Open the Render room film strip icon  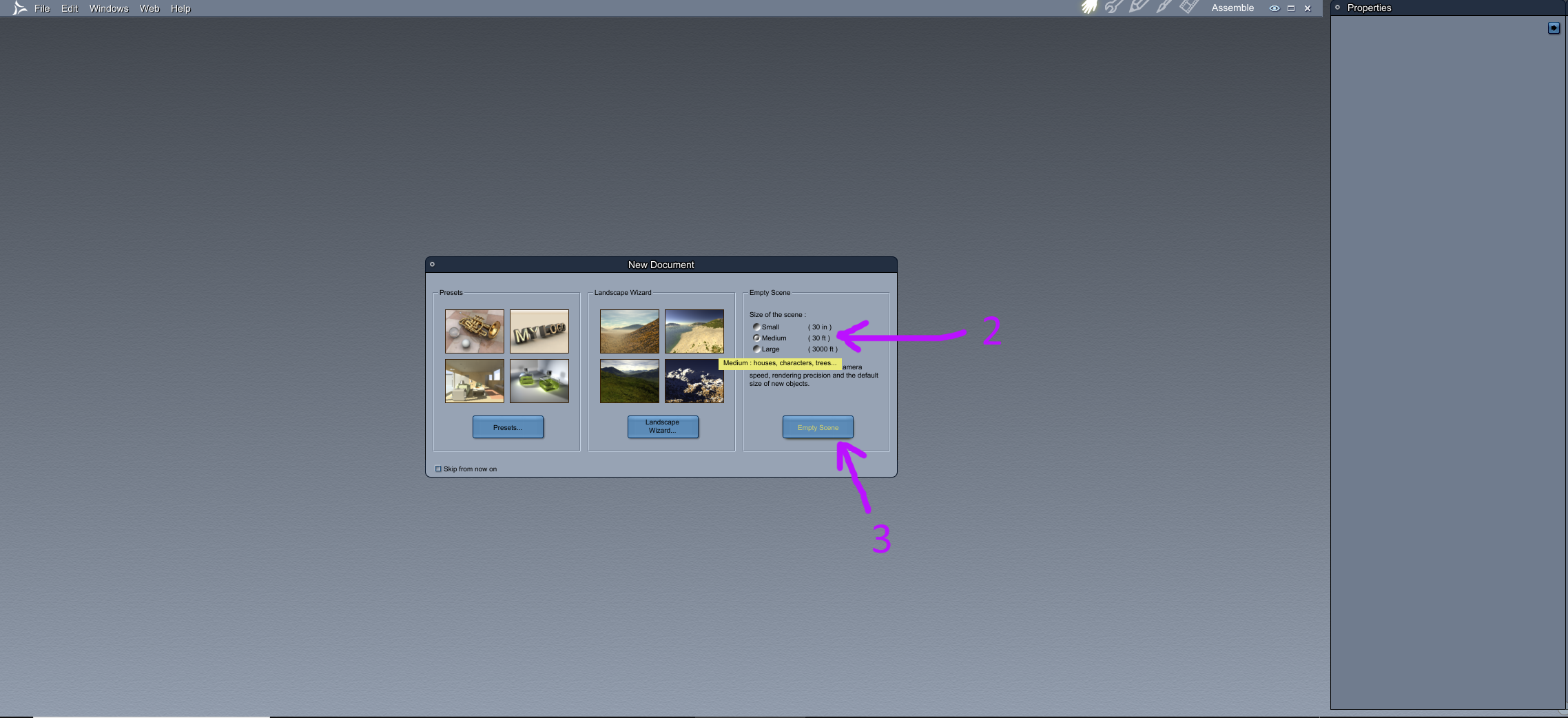pyautogui.click(x=1189, y=7)
